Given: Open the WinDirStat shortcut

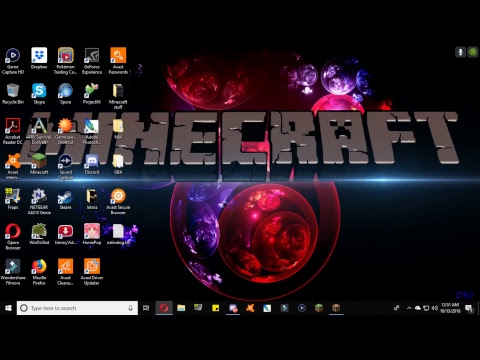Looking at the screenshot, I should pos(39,234).
